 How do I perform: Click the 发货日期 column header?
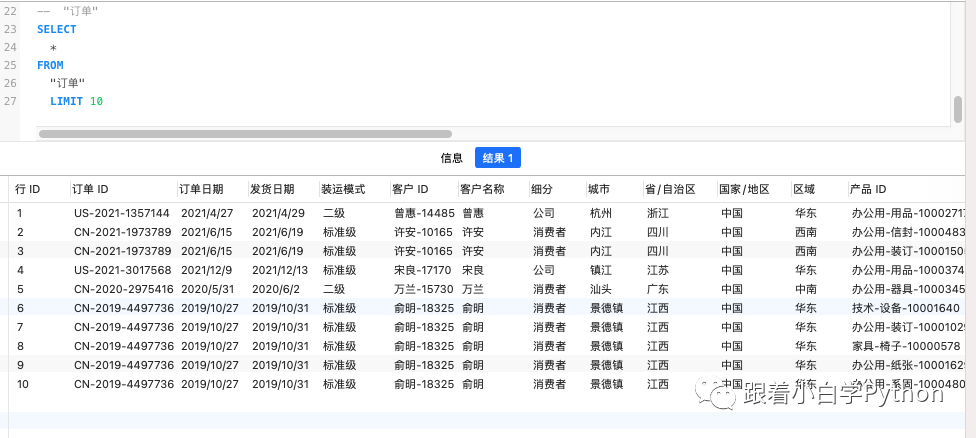point(272,189)
